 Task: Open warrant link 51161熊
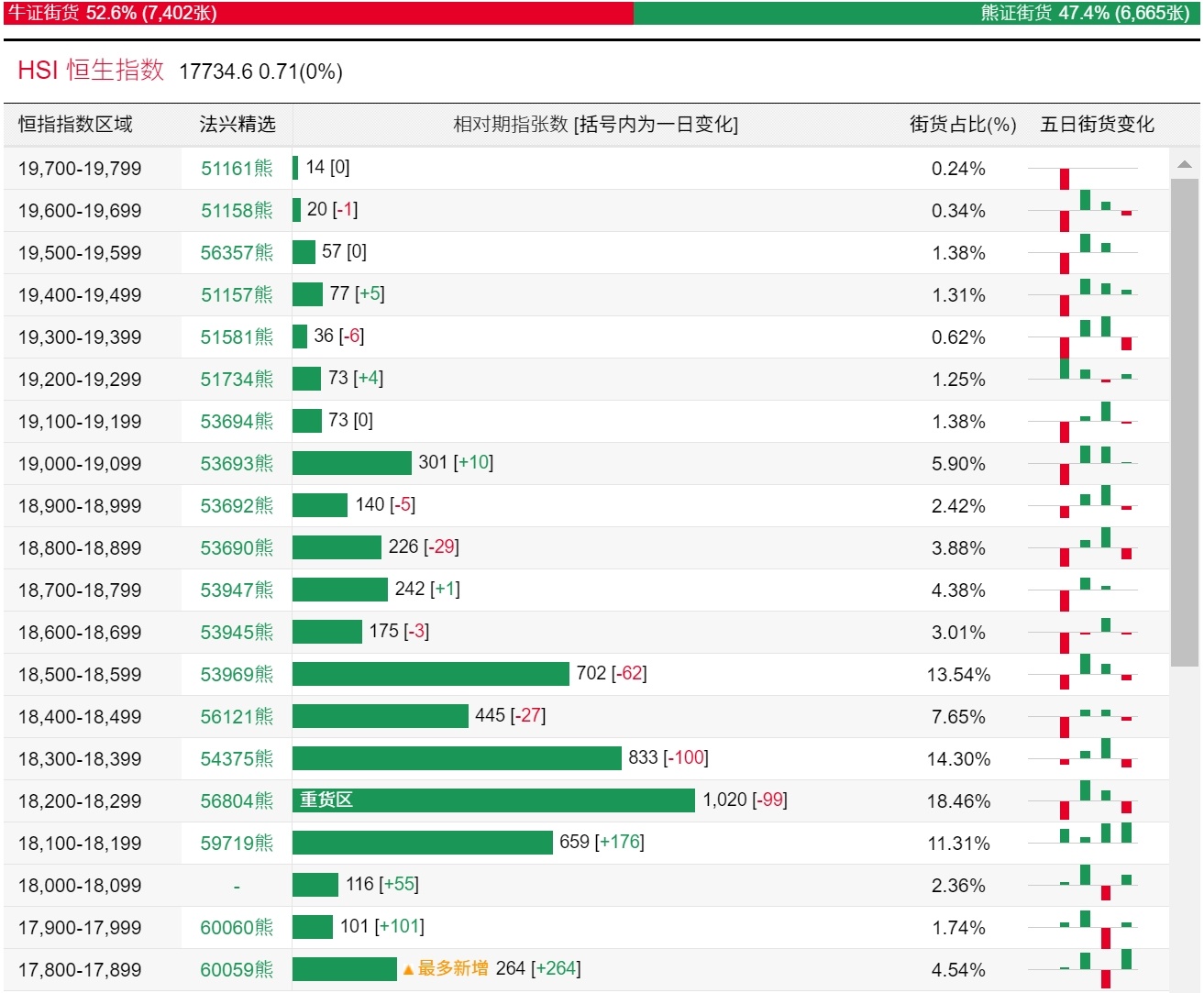coord(237,169)
